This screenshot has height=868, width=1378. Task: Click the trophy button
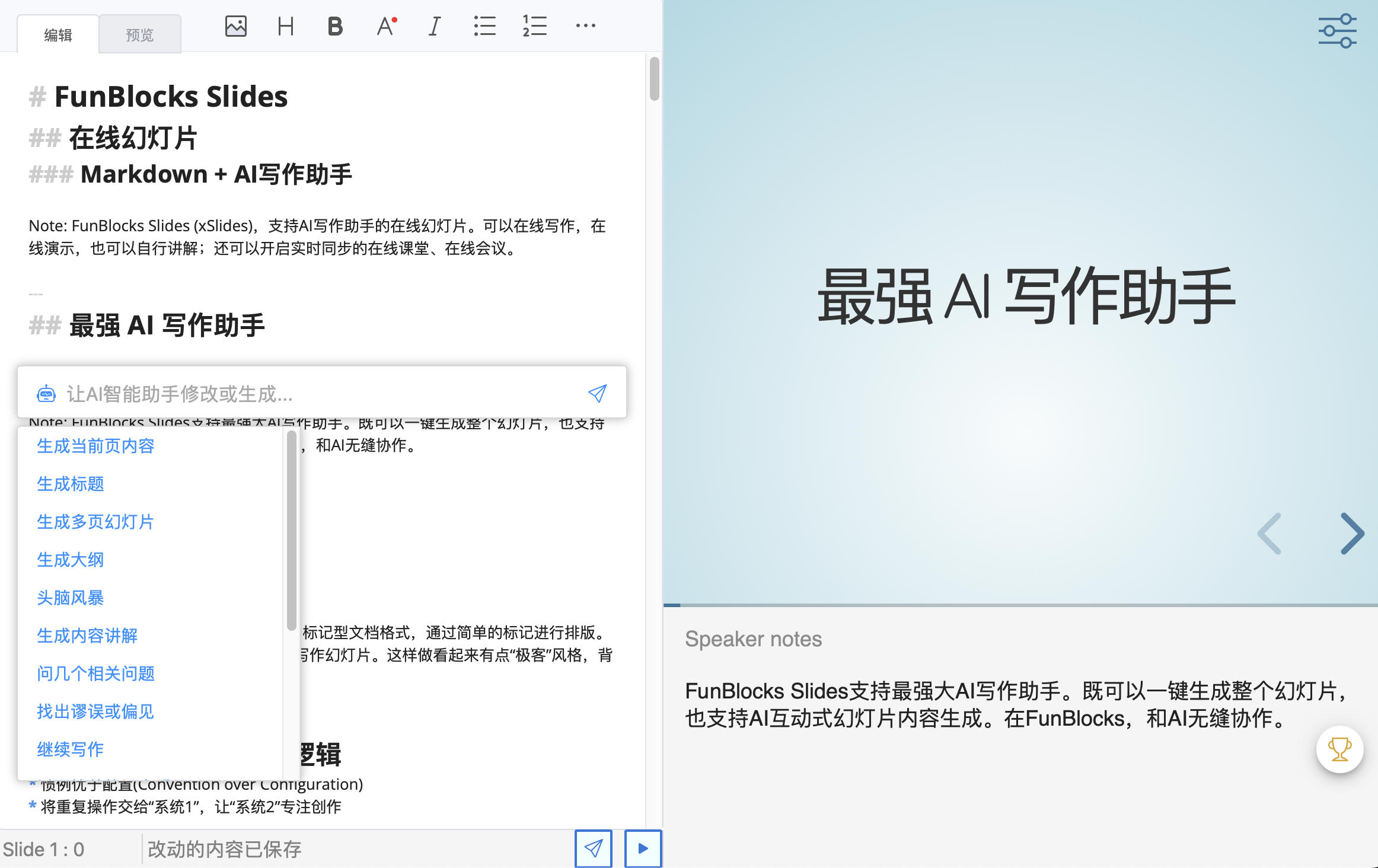coord(1339,749)
